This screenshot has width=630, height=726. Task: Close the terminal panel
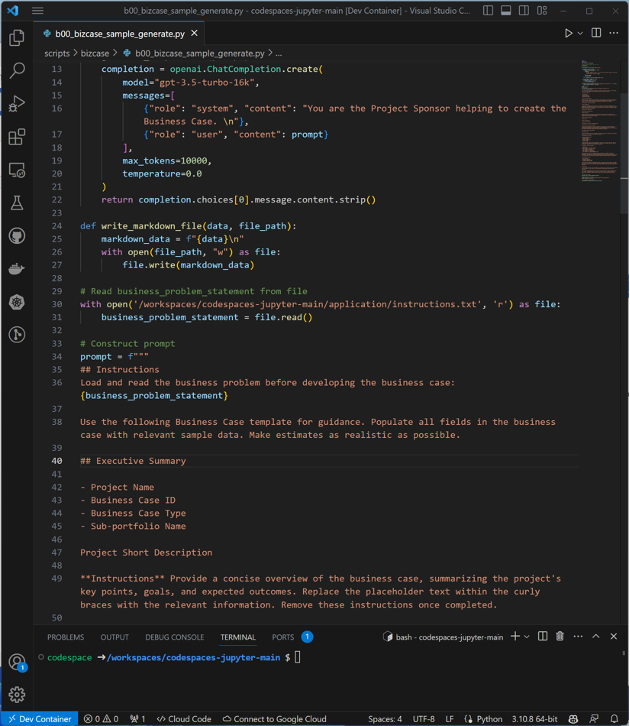point(614,637)
